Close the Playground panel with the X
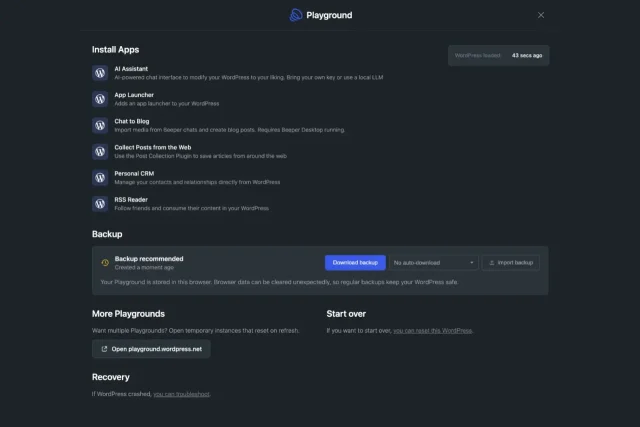The height and width of the screenshot is (427, 640). coord(541,15)
